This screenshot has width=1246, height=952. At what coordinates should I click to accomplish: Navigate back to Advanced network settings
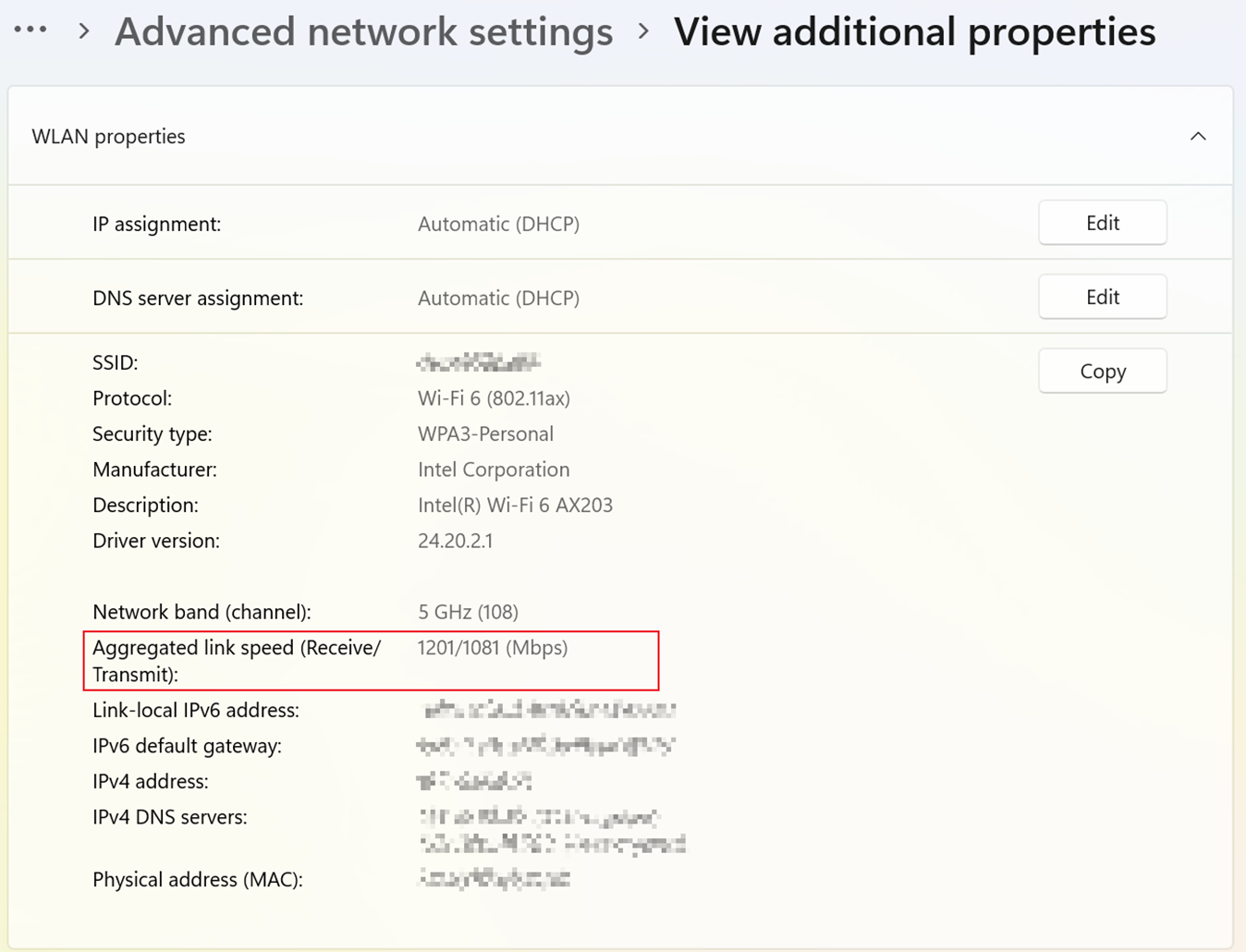pyautogui.click(x=363, y=31)
